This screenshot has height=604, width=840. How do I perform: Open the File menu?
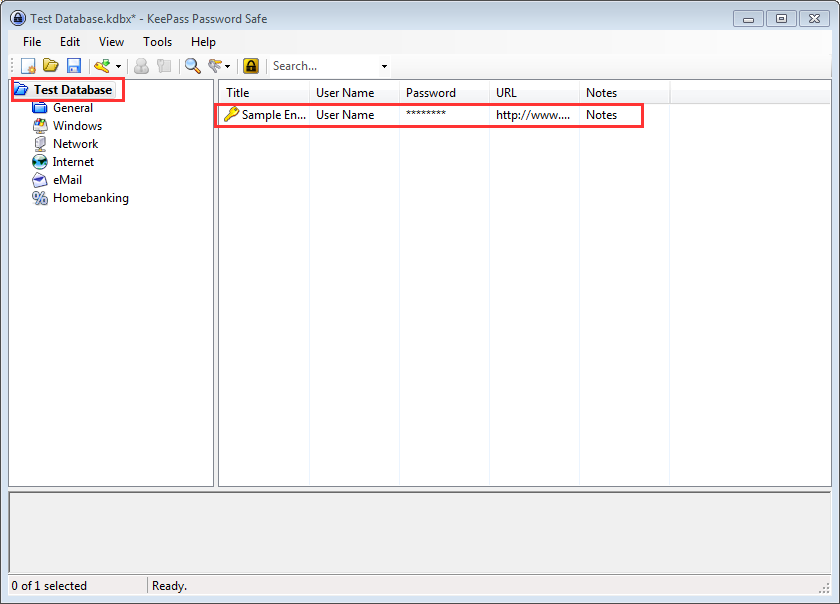click(32, 42)
